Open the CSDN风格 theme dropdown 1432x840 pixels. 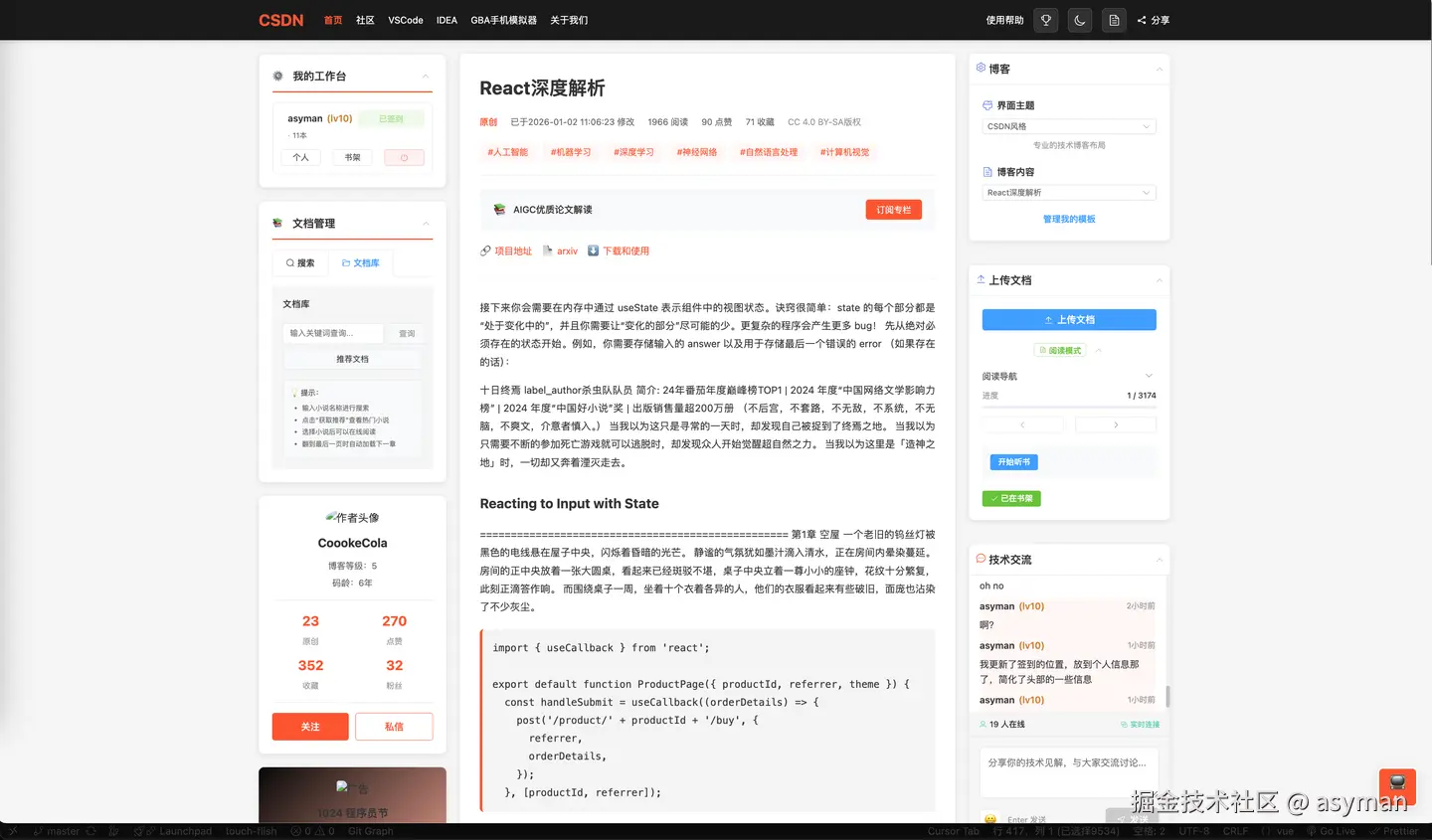(1069, 126)
